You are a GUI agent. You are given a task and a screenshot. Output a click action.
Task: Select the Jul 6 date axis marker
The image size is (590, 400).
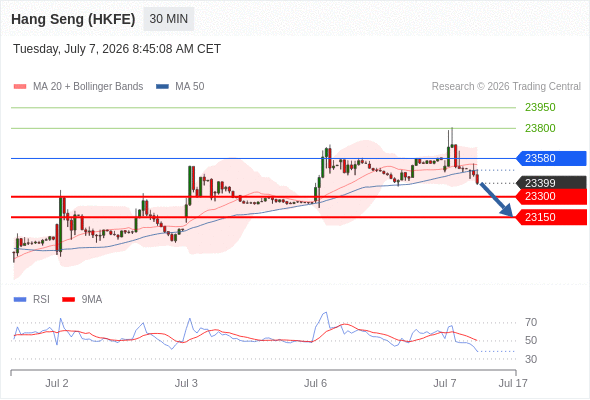point(315,383)
